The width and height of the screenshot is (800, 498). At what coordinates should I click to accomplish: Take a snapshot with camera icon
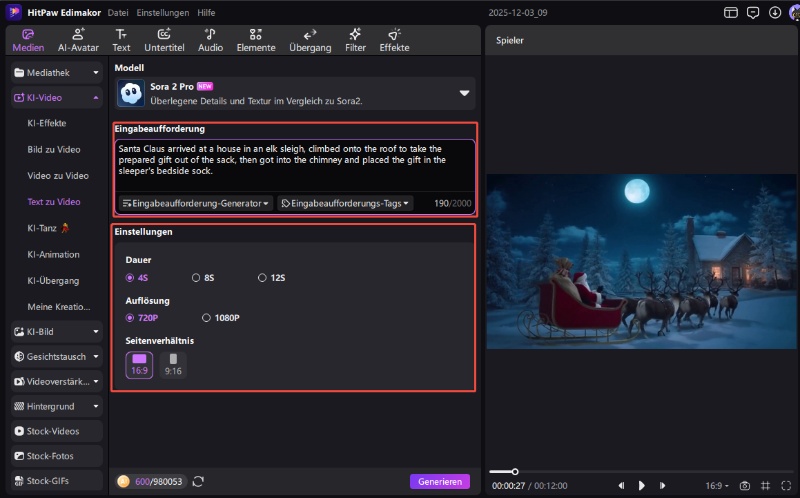[x=744, y=485]
